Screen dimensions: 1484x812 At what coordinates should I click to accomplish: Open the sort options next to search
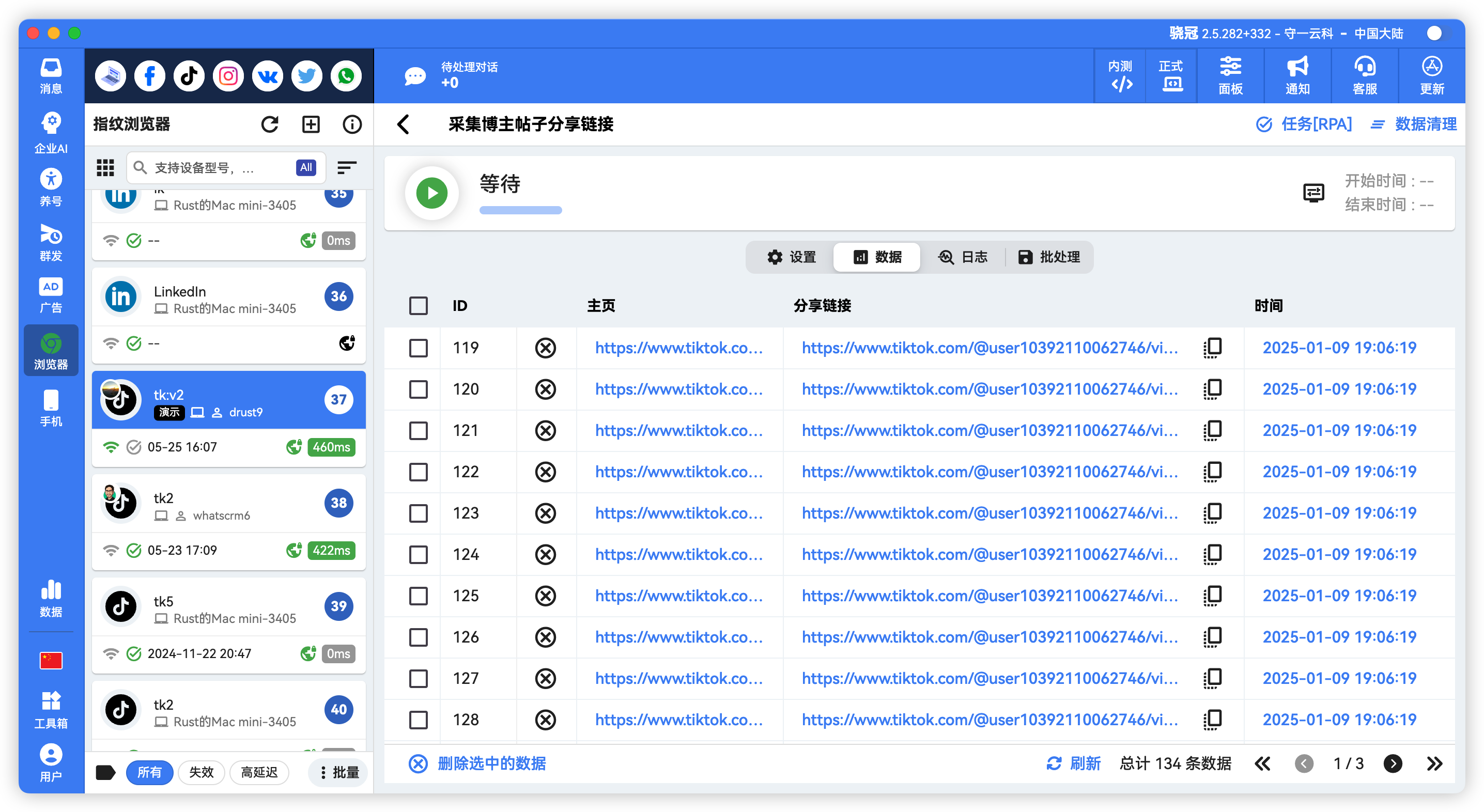pos(346,167)
